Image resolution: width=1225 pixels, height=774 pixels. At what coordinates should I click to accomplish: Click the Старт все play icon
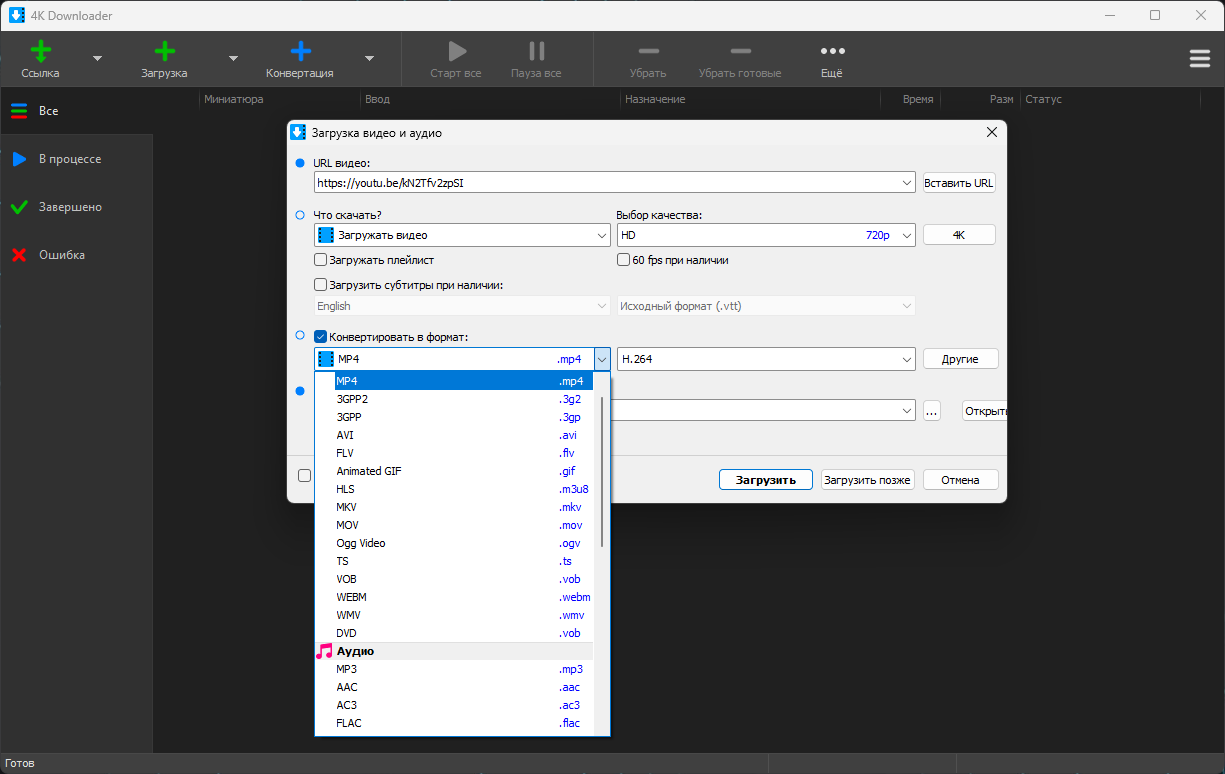tap(456, 51)
